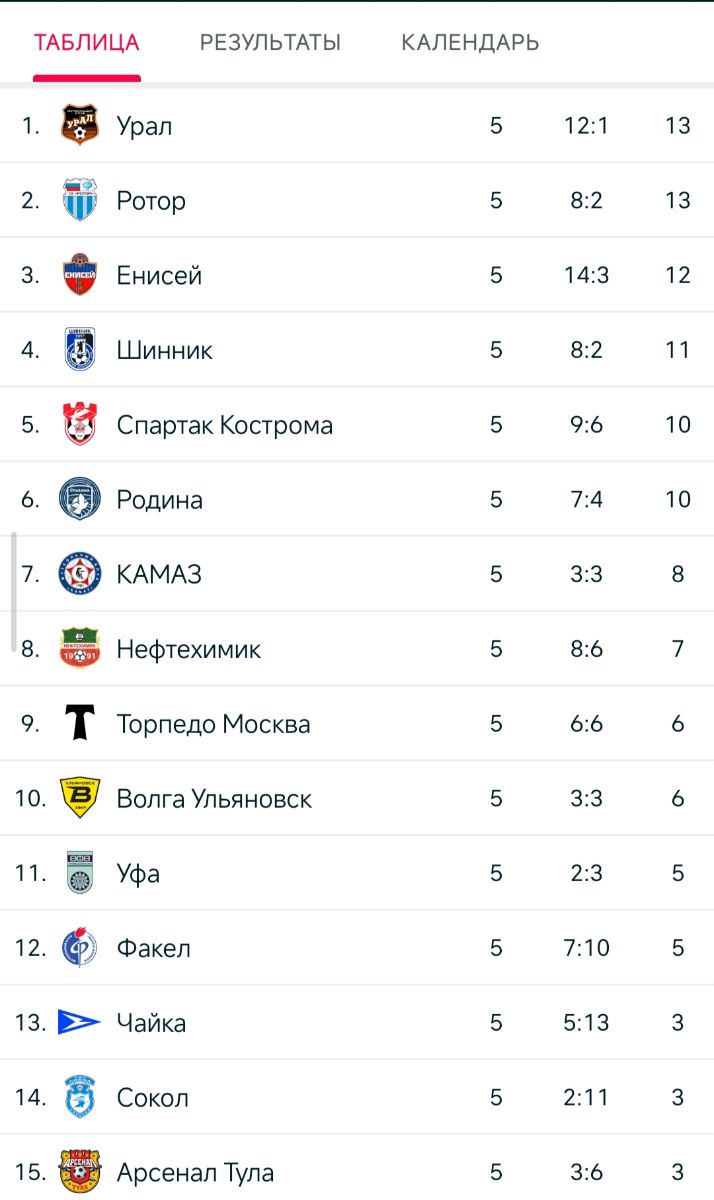The width and height of the screenshot is (714, 1200).
Task: Tap the Спартак Кострома crest
Action: coord(79,424)
